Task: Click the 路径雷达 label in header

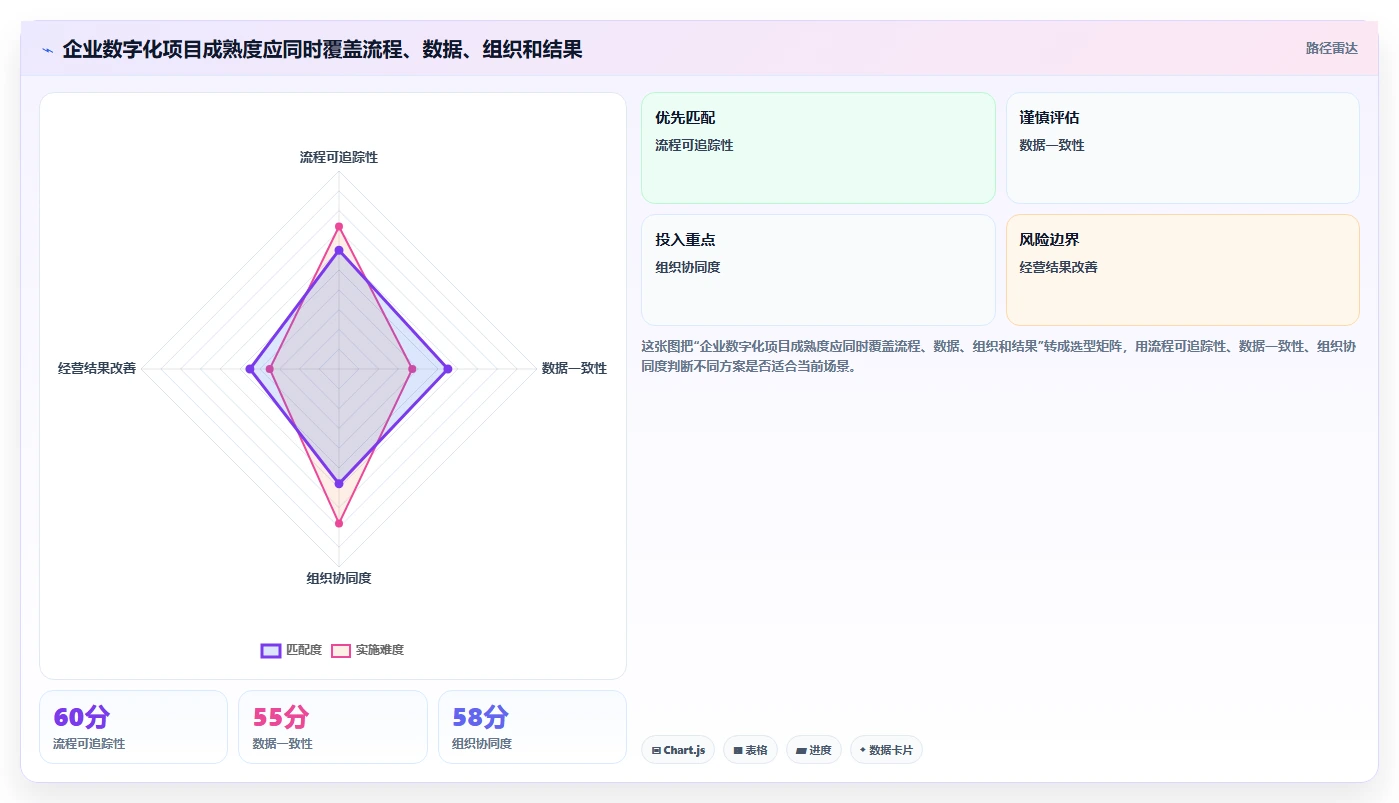Action: coord(1331,48)
